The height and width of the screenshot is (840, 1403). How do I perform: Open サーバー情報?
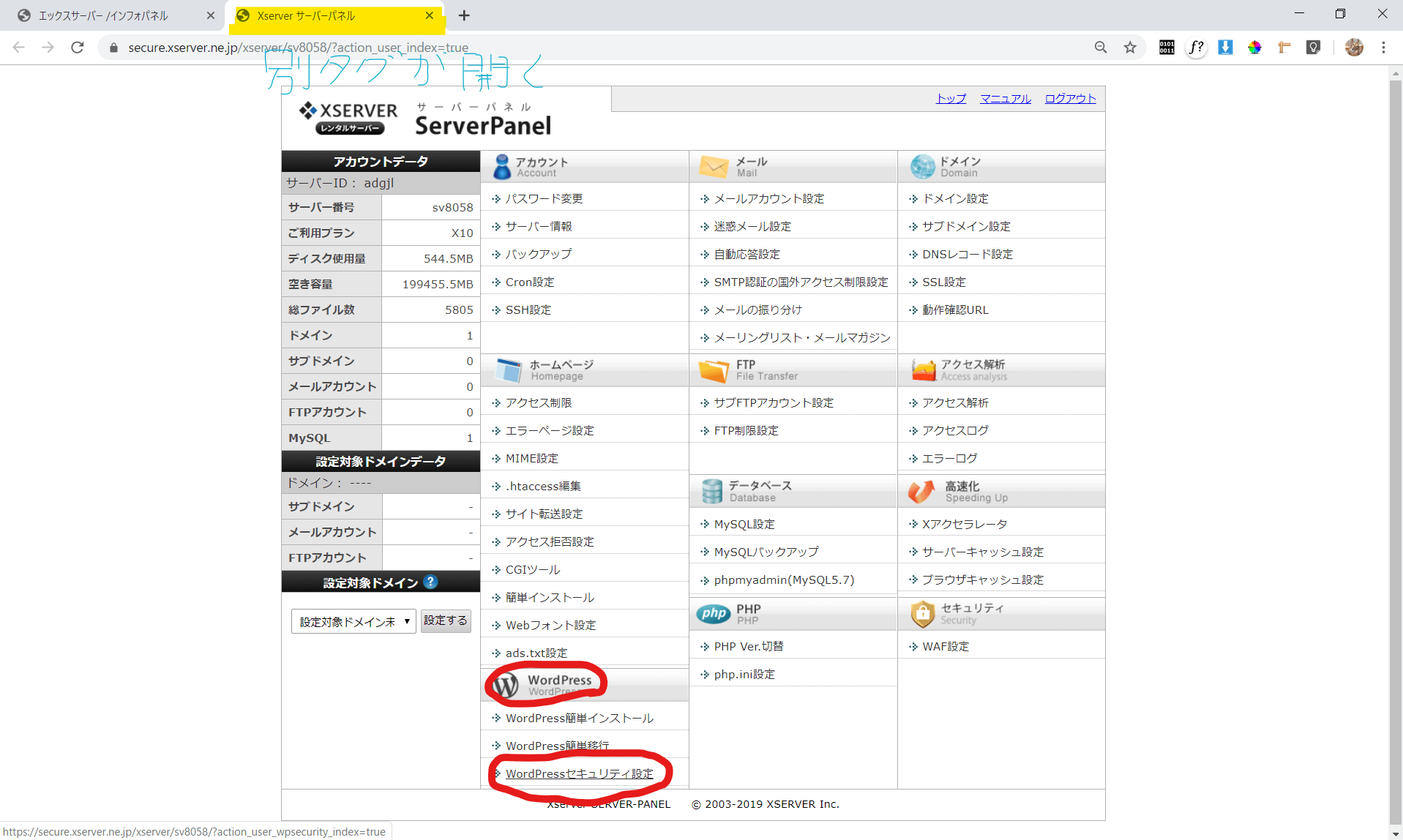(x=539, y=226)
